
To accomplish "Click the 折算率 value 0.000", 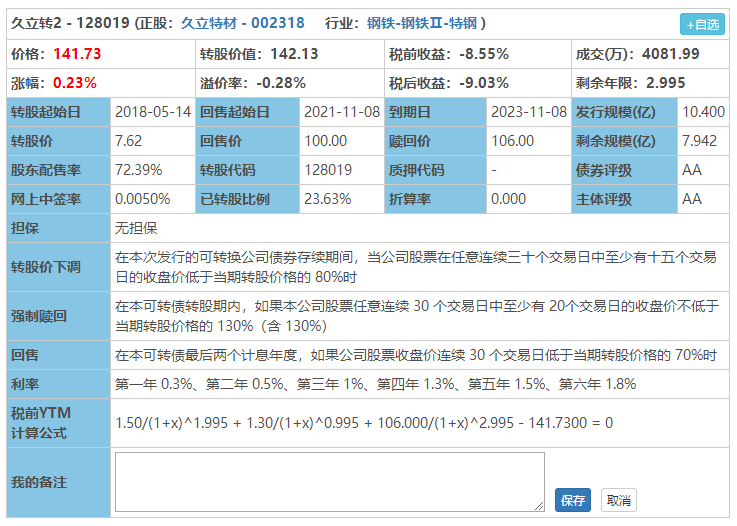I will tap(508, 199).
